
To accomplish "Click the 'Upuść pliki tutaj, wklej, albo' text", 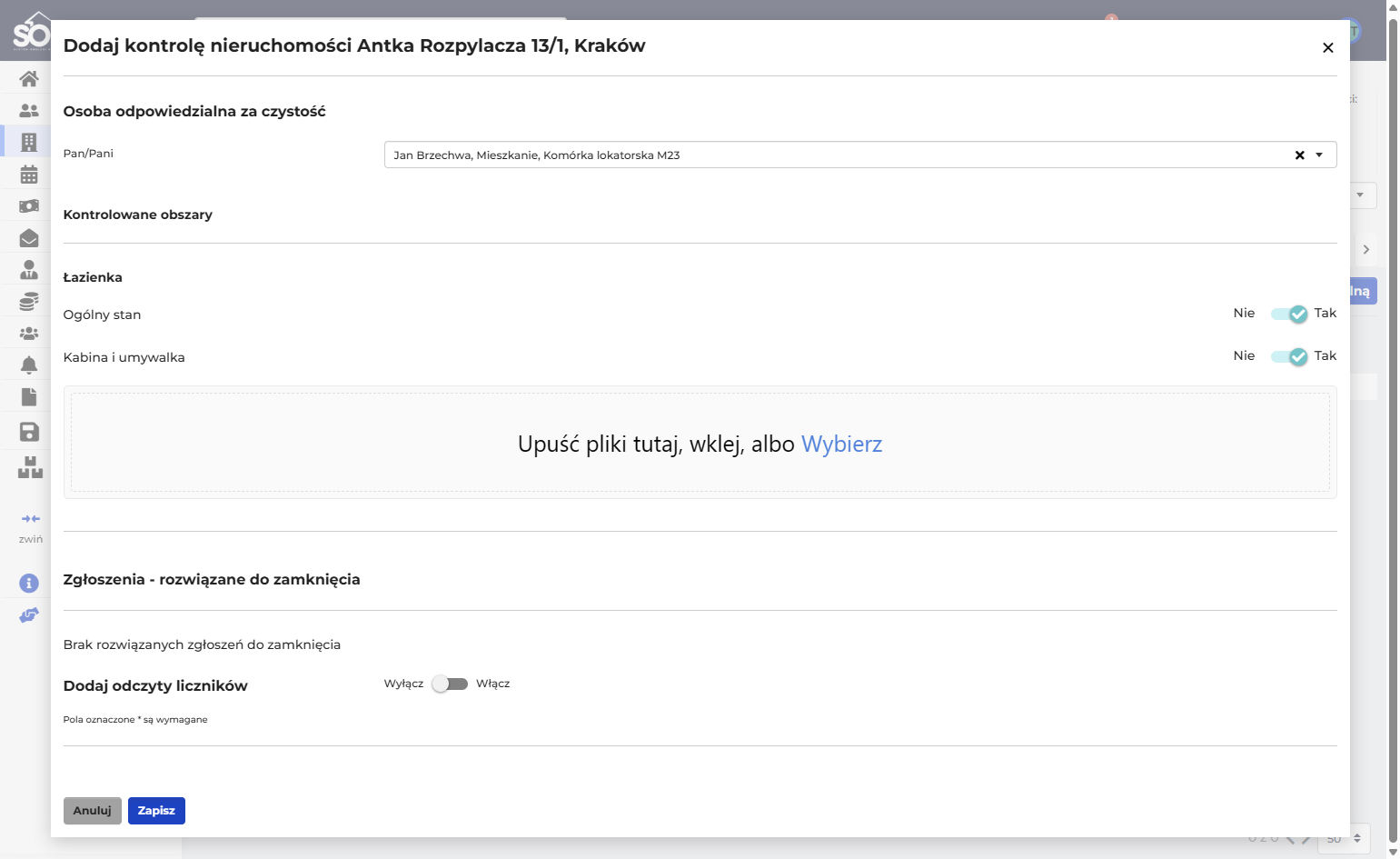I will 656,444.
